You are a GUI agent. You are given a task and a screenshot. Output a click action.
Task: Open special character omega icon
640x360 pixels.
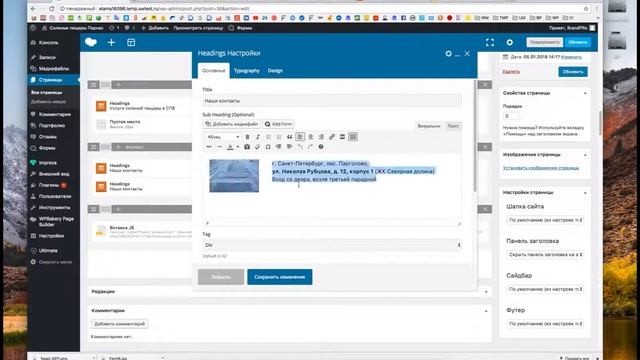[x=268, y=147]
